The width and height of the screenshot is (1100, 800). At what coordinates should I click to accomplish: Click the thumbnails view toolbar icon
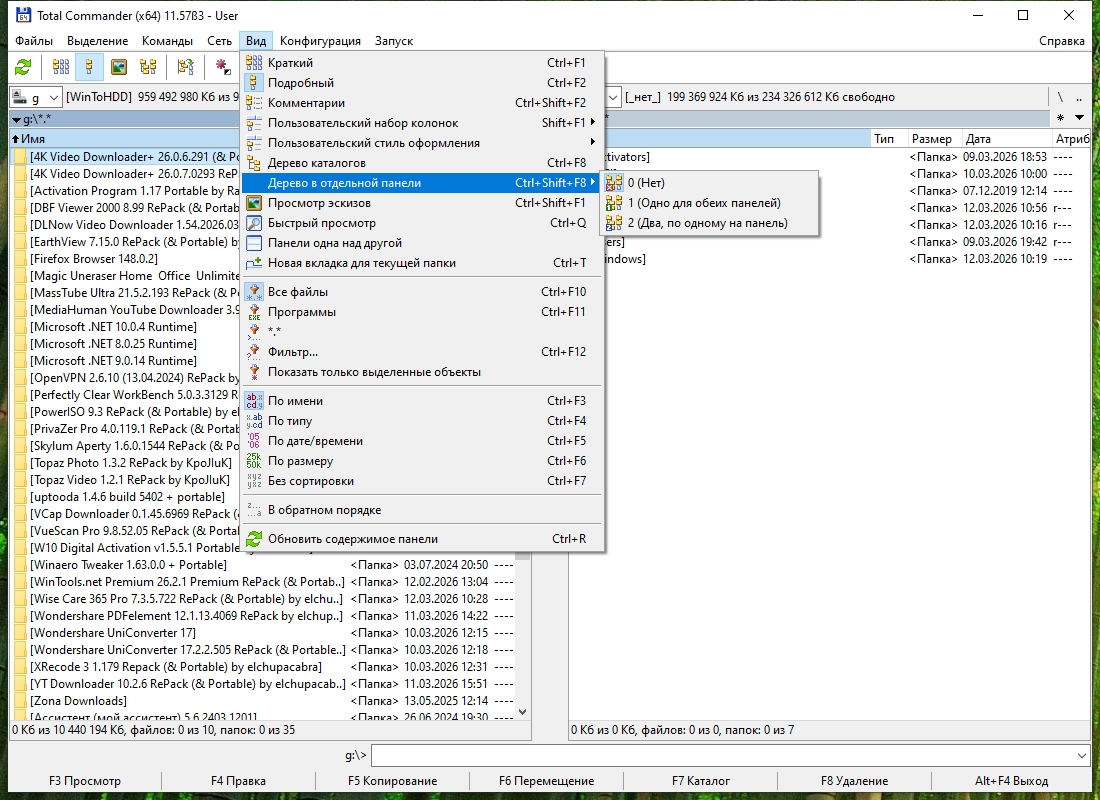[119, 67]
